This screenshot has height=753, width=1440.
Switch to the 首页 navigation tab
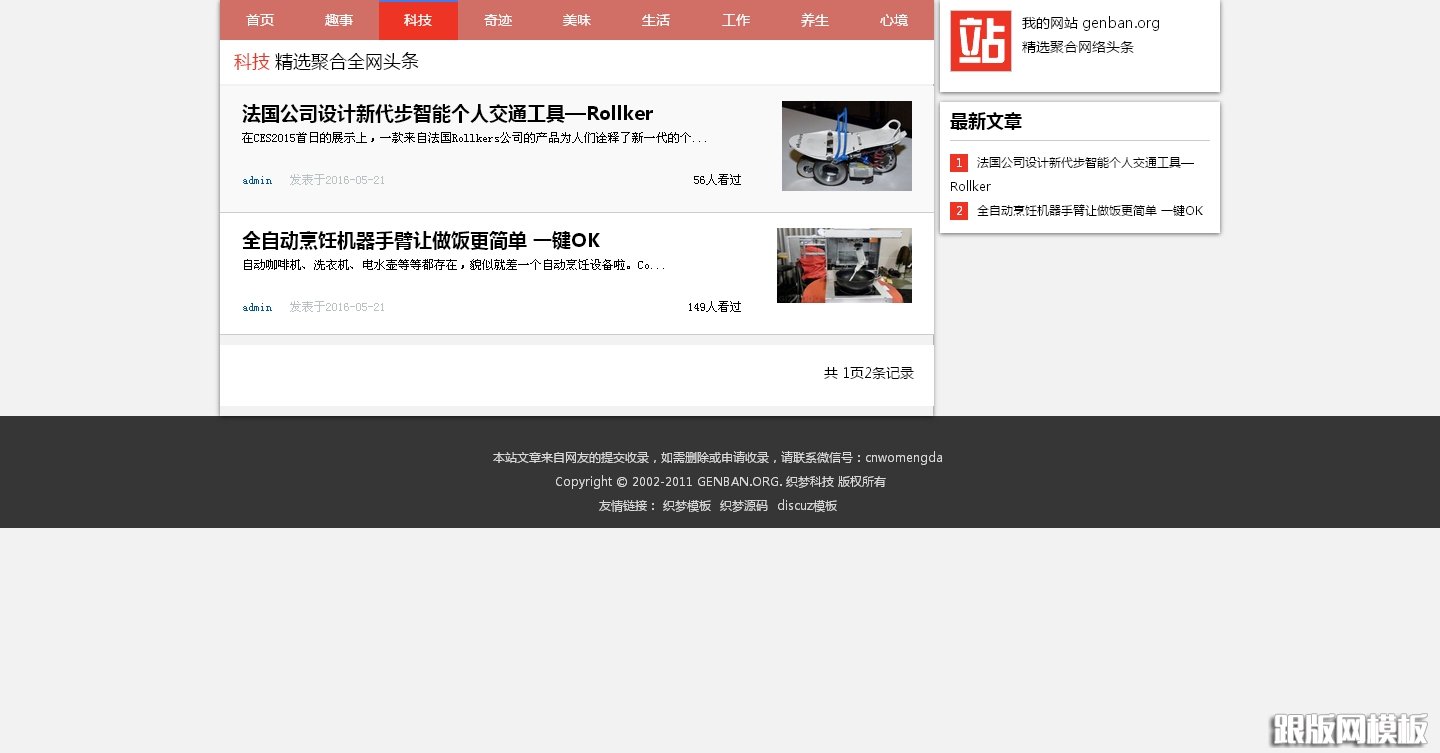[x=260, y=20]
